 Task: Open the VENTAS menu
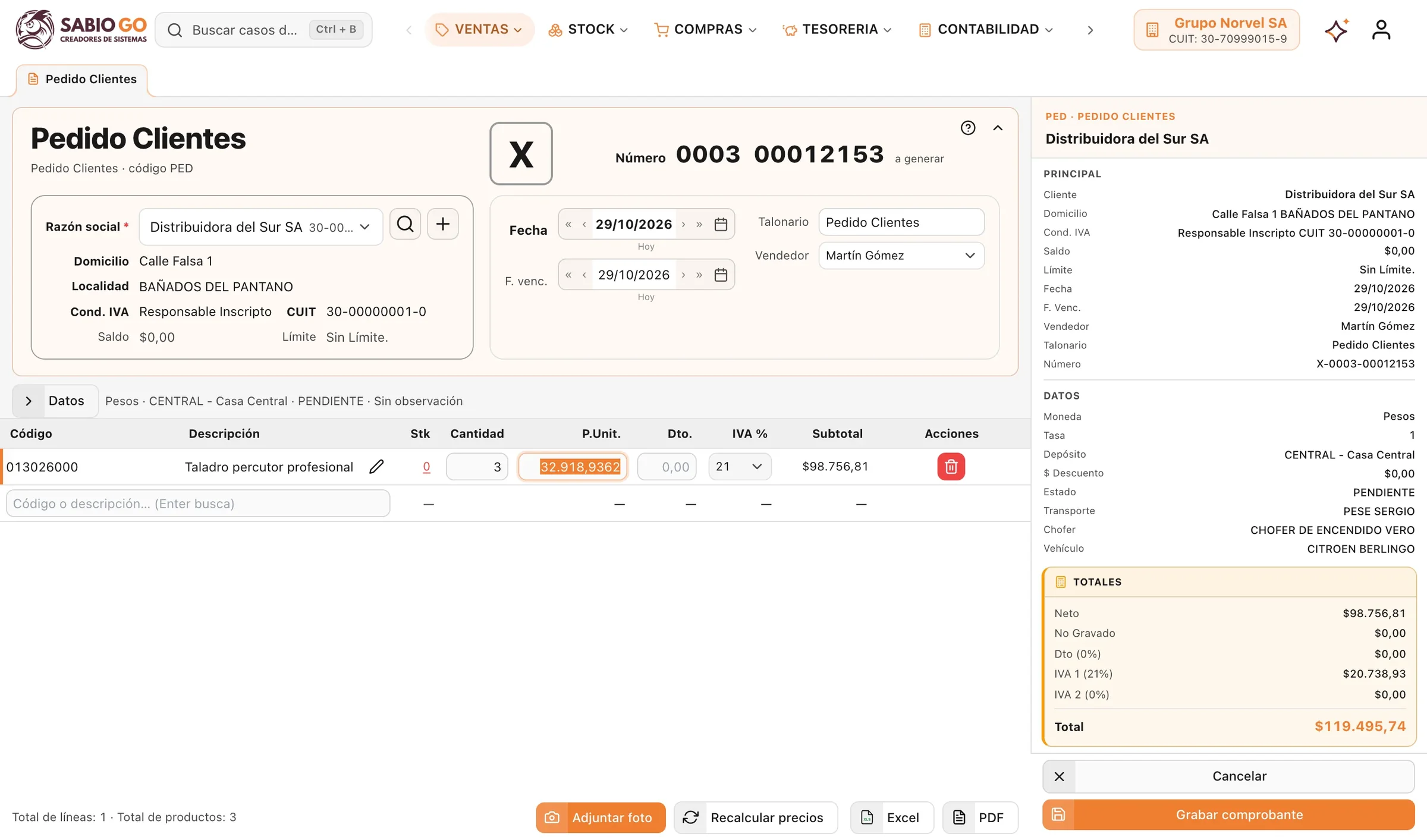(479, 30)
